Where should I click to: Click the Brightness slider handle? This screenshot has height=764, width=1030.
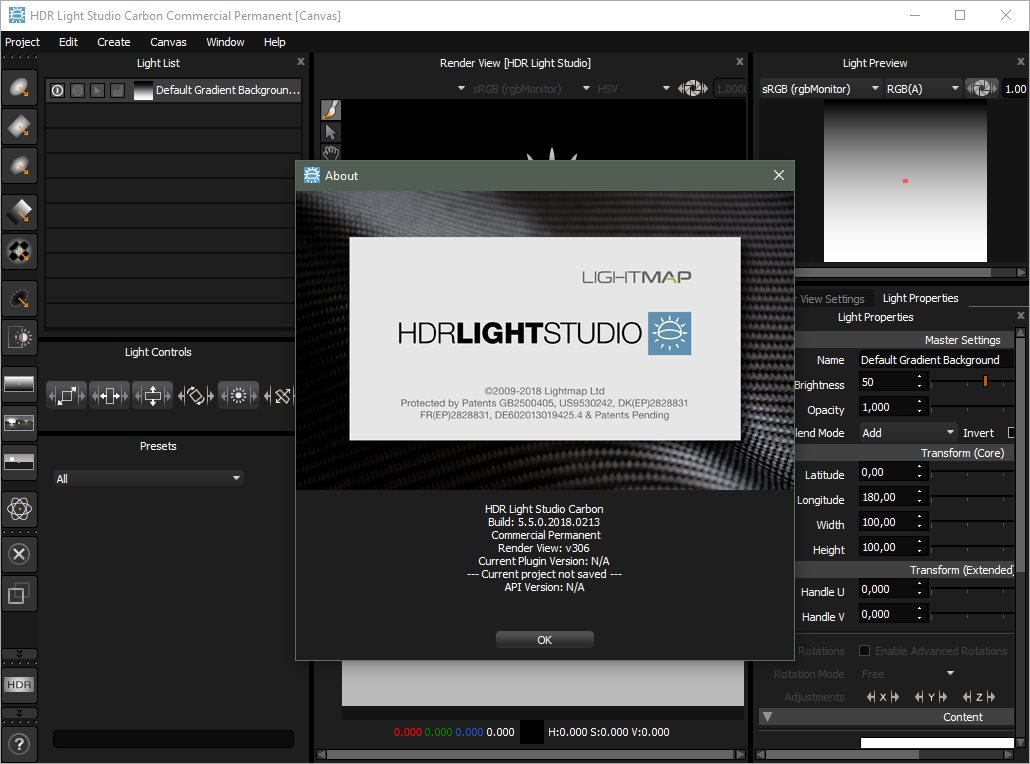[x=984, y=381]
